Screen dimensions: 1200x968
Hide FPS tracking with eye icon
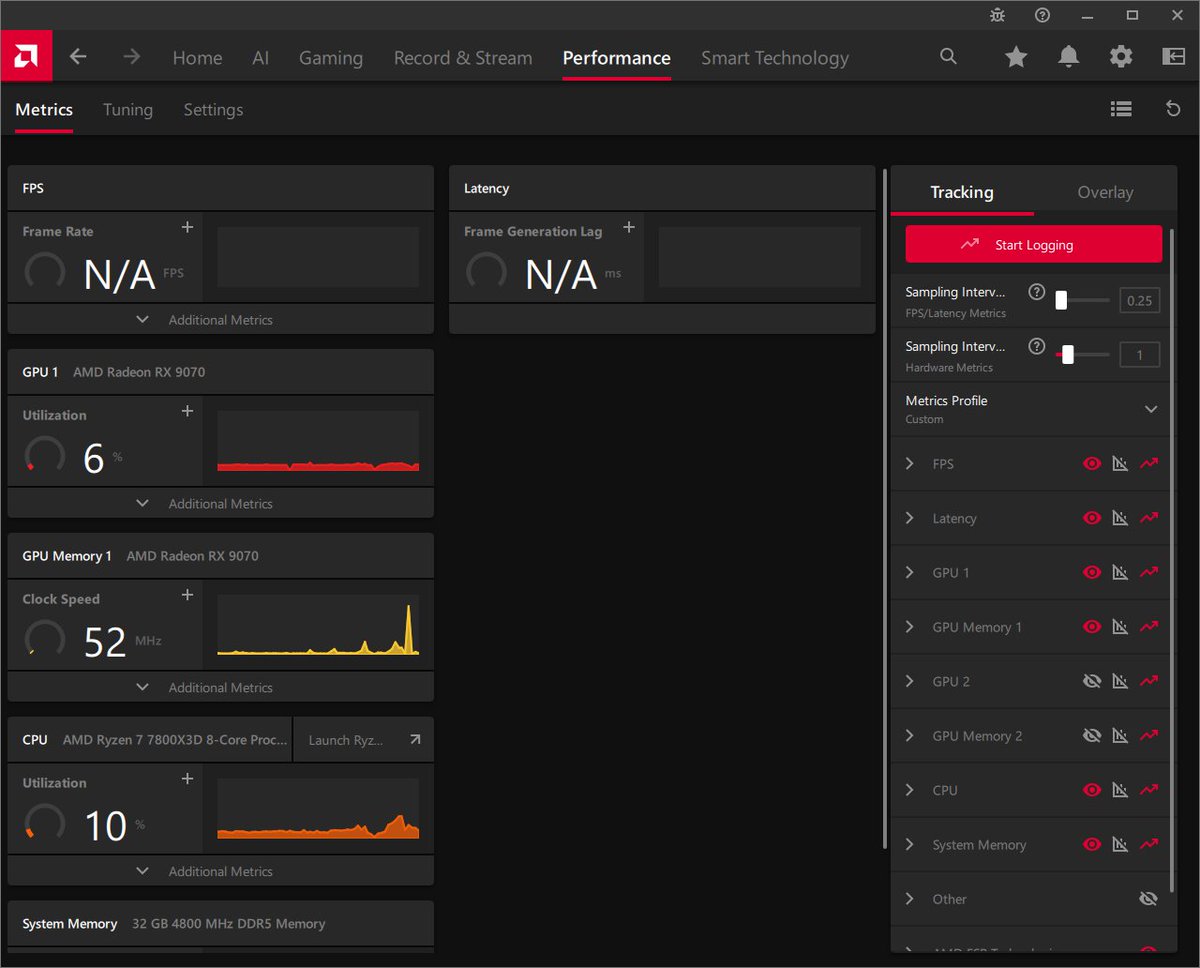click(x=1092, y=464)
